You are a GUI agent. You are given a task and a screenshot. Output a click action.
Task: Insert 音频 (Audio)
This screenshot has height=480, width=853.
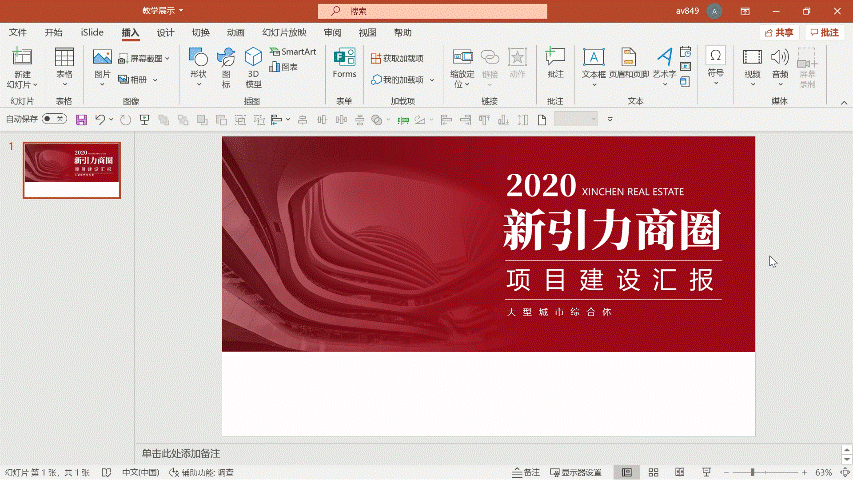[x=780, y=67]
